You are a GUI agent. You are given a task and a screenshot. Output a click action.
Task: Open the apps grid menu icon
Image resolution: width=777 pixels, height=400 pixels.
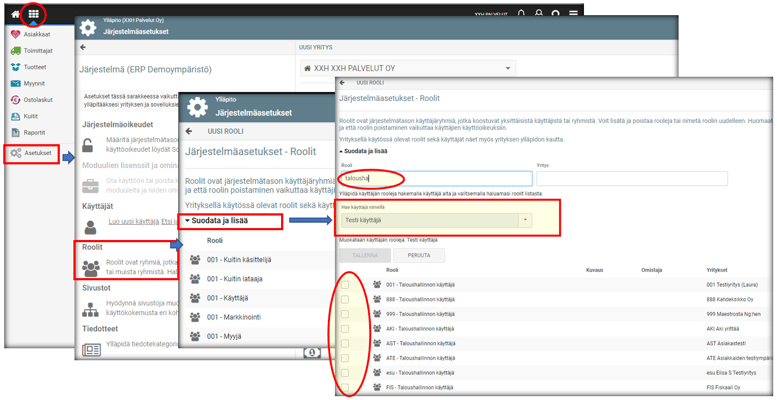(x=34, y=14)
